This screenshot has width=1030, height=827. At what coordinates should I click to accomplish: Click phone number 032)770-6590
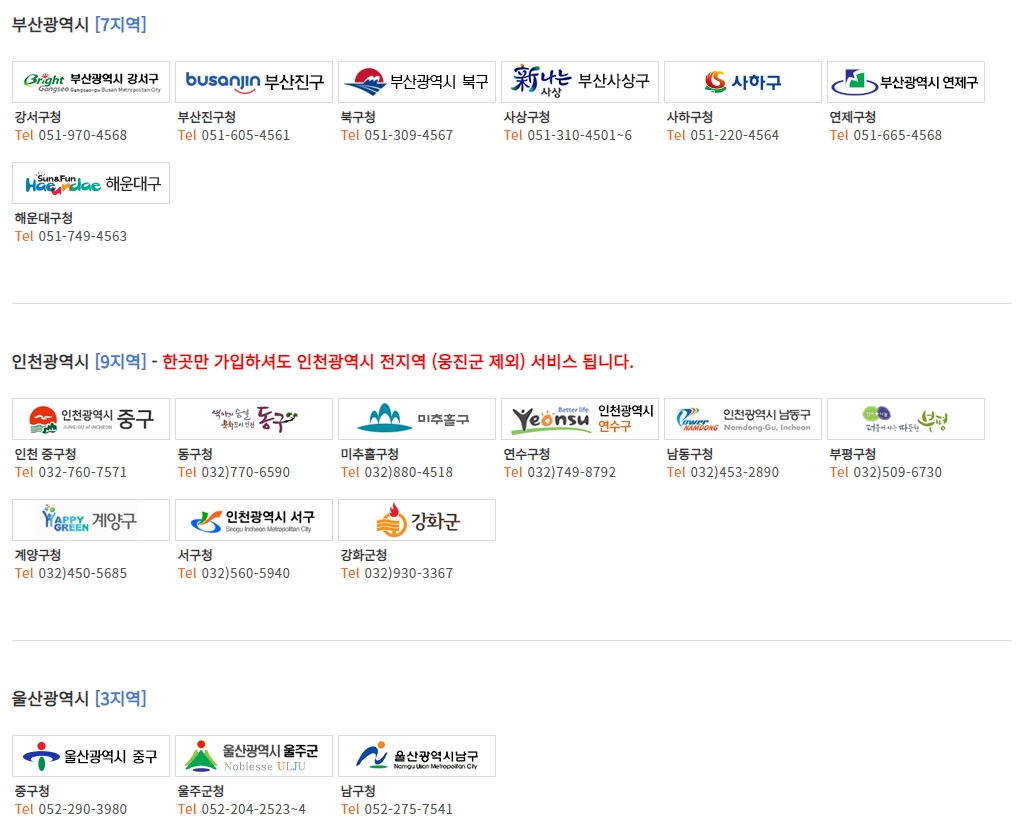click(x=246, y=472)
